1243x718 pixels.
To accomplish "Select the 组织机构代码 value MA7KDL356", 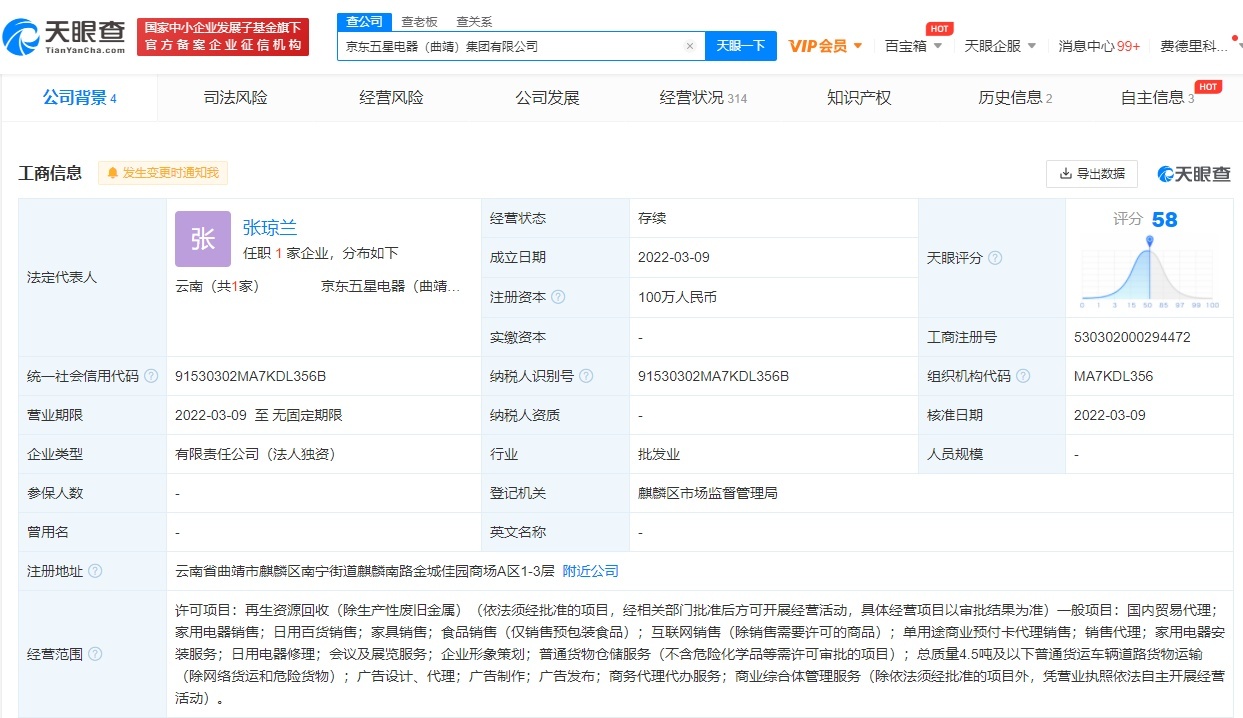I will [x=1113, y=376].
